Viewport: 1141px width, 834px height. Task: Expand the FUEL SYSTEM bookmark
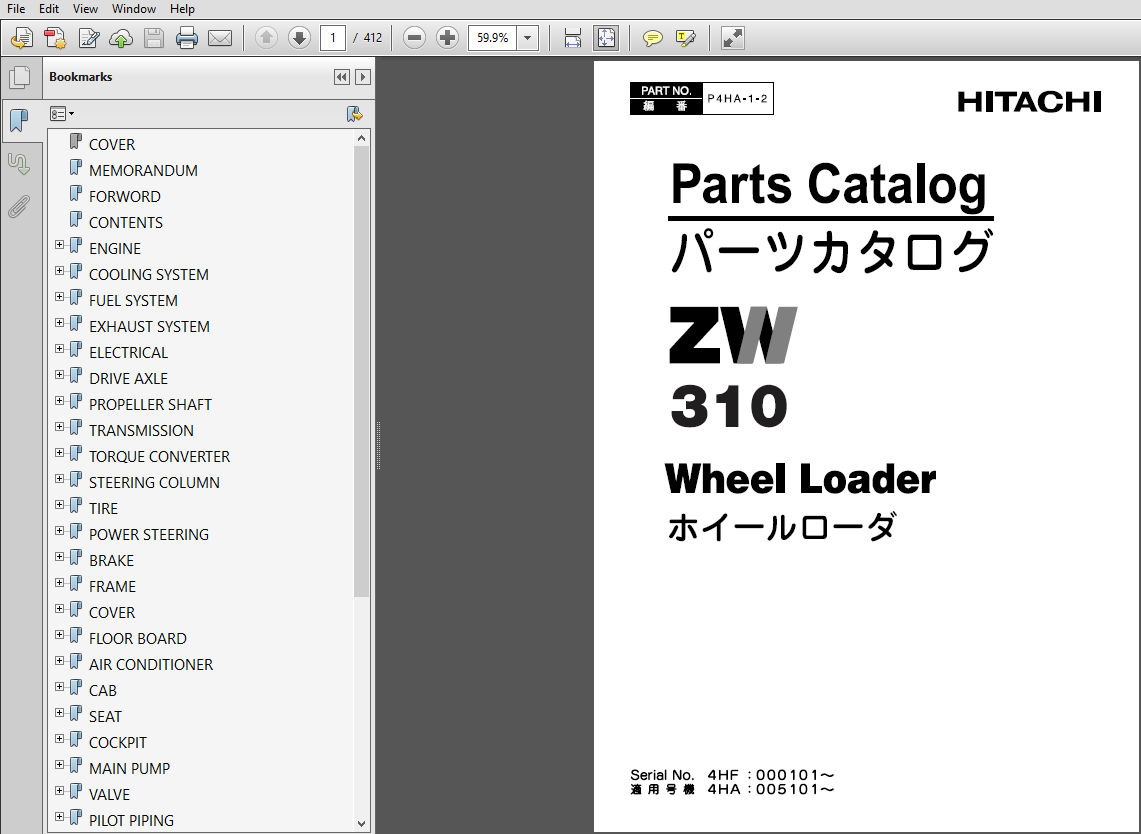pos(60,297)
